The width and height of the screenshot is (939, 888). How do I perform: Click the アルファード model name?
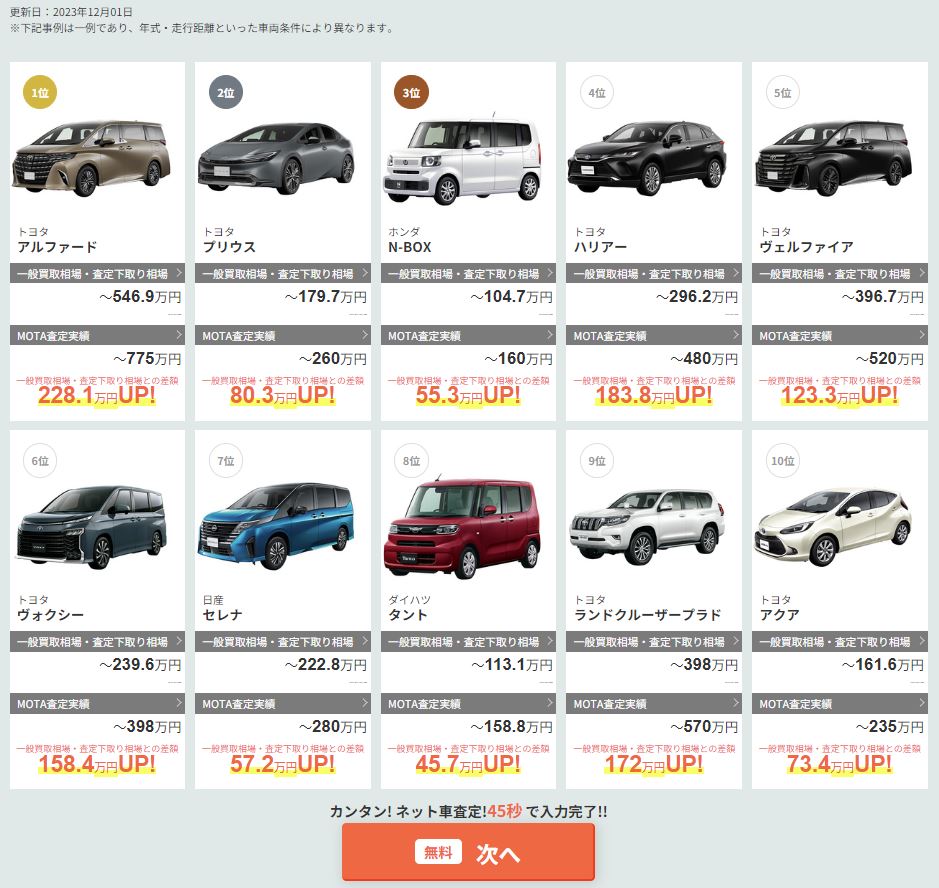57,247
